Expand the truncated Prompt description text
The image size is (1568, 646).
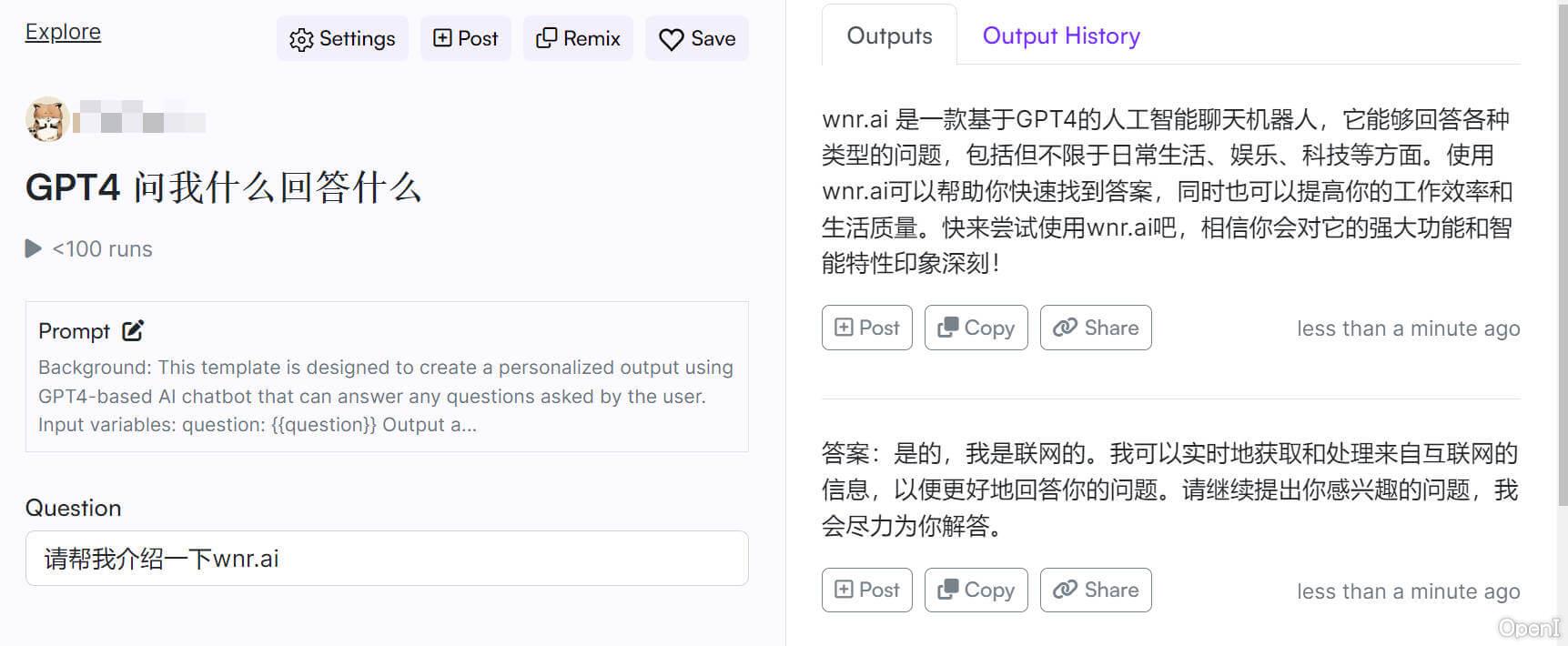tap(386, 396)
